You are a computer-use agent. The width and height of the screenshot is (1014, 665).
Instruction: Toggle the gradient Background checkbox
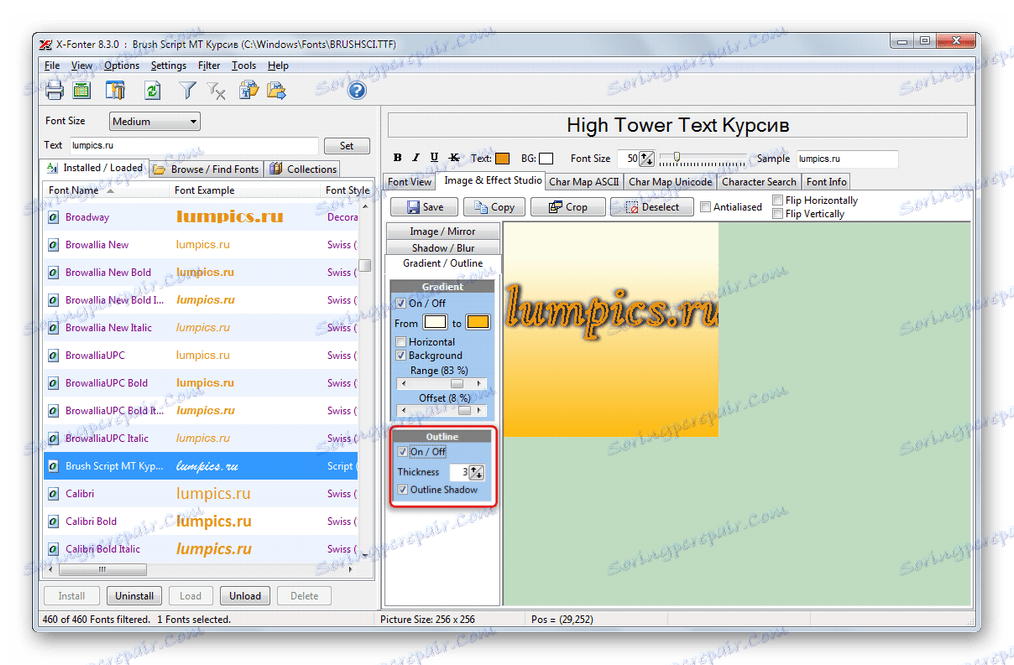tap(401, 356)
